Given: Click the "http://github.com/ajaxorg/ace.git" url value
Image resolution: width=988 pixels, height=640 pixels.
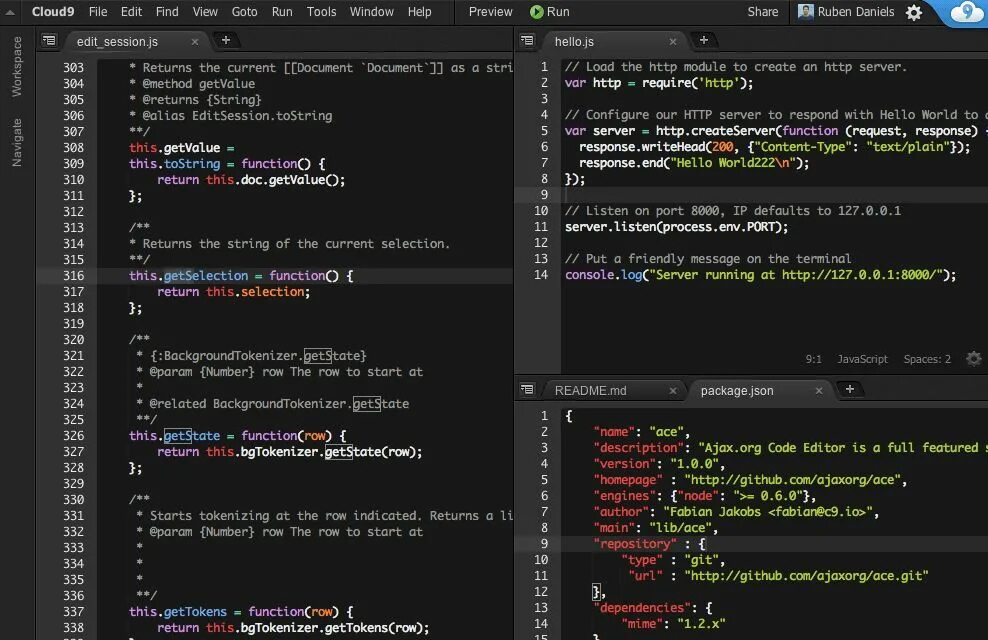Looking at the screenshot, I should [x=806, y=576].
